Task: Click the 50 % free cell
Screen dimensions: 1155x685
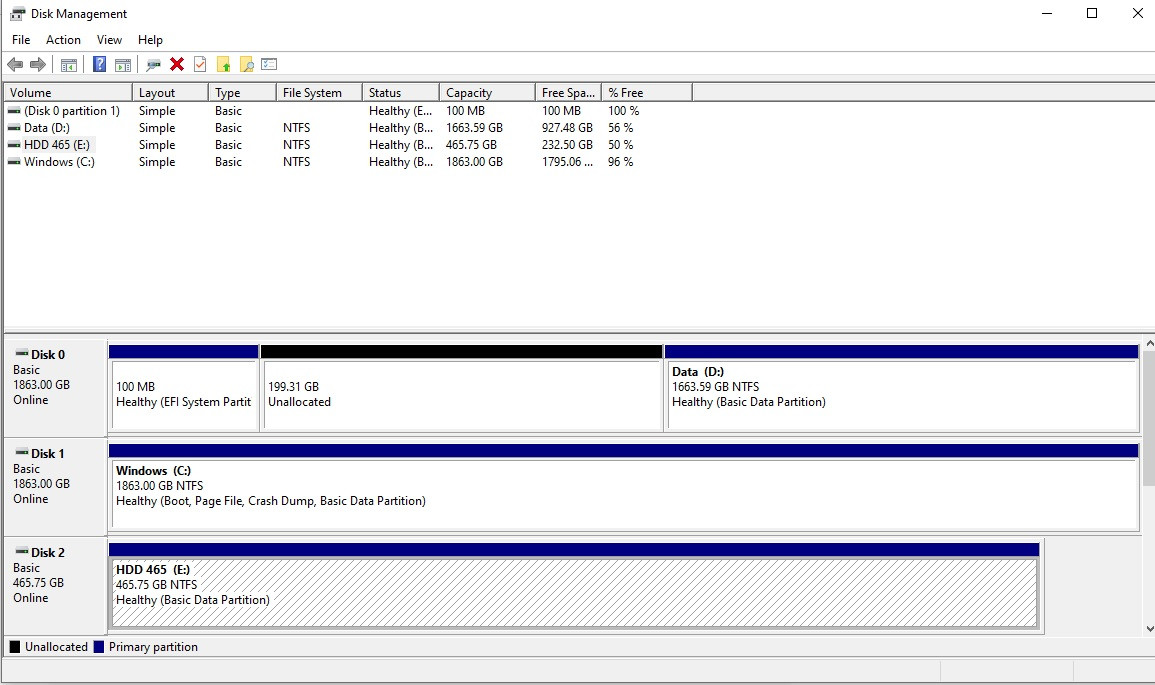Action: point(620,145)
